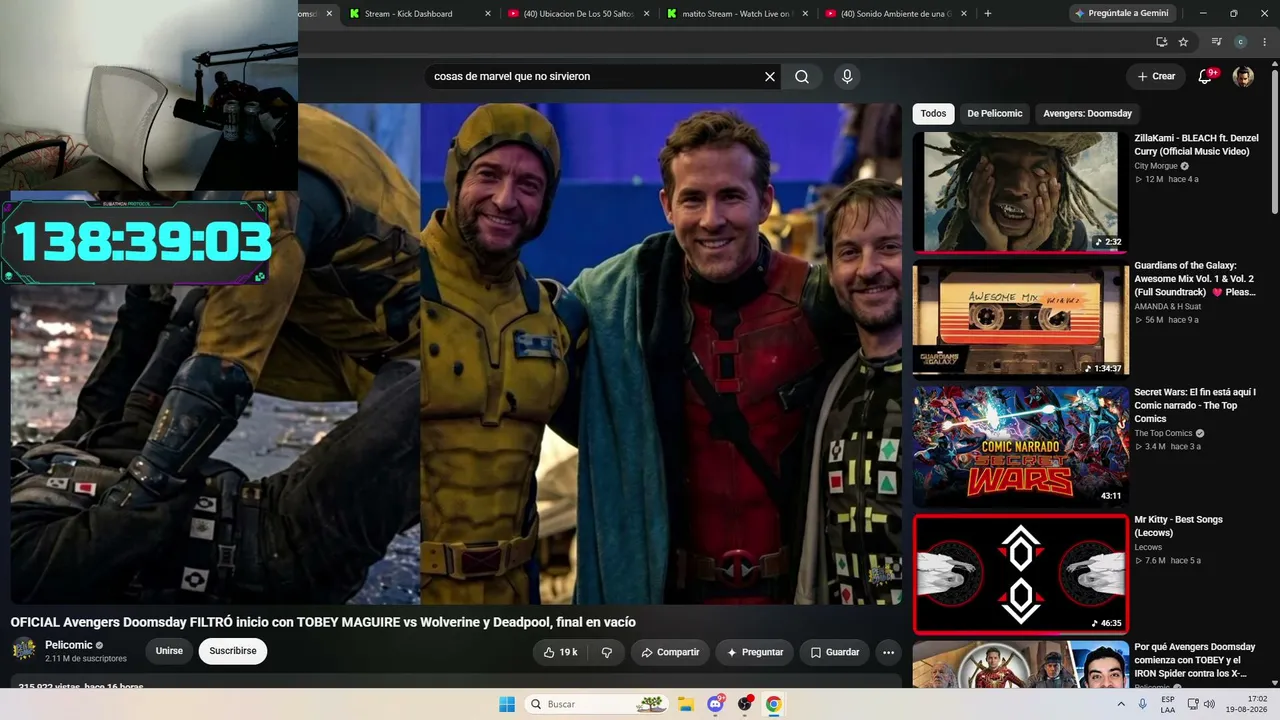Open the Windows Start menu
Viewport: 1280px width, 720px height.
(507, 704)
